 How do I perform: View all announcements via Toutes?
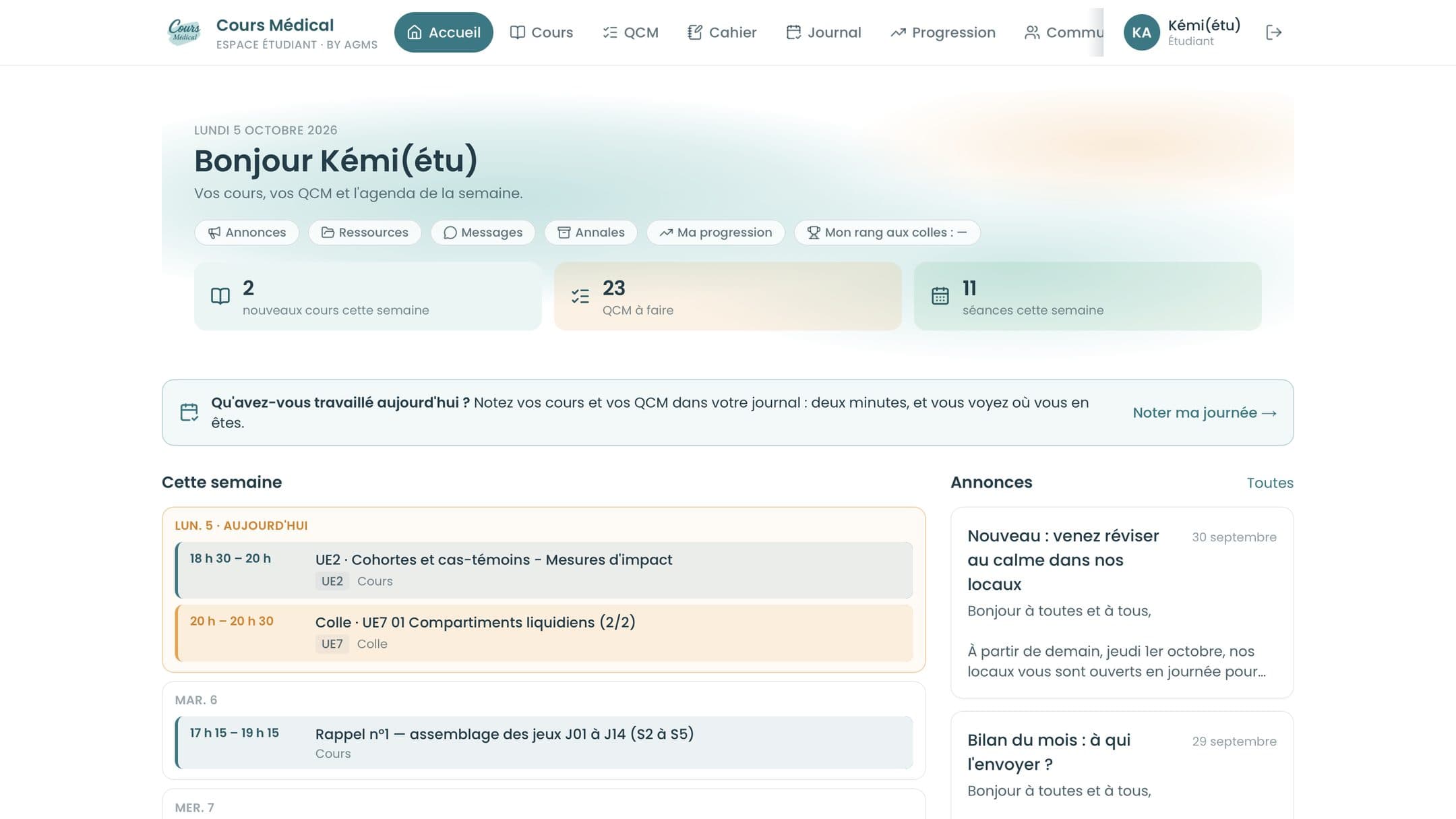pos(1270,483)
